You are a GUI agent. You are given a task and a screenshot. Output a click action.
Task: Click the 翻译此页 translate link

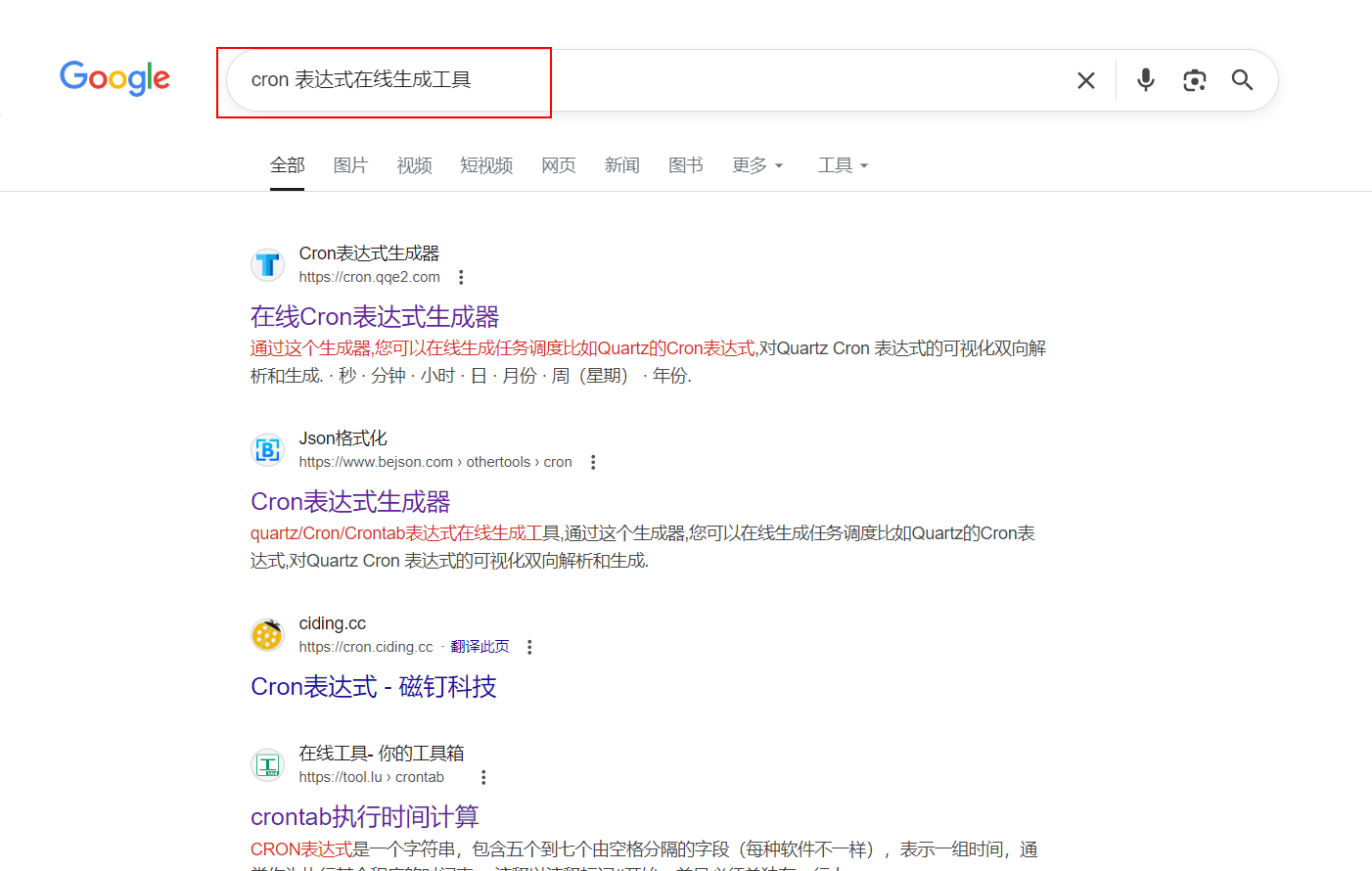(480, 647)
